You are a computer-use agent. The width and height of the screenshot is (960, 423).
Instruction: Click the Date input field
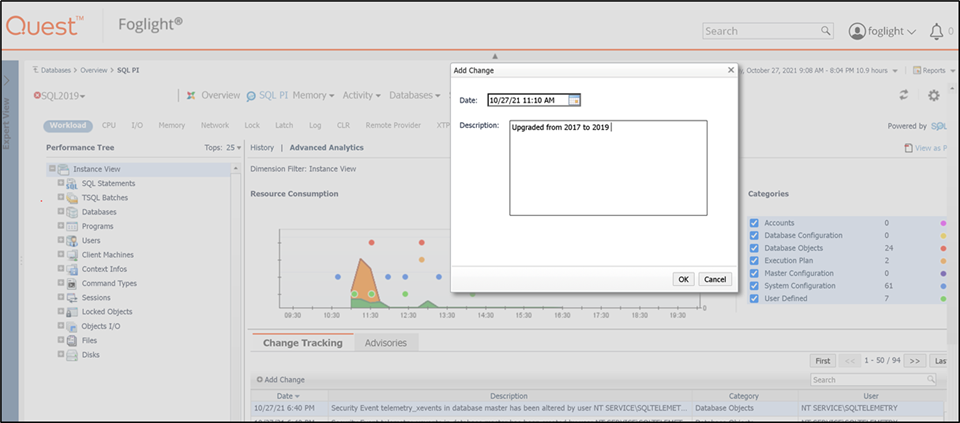[x=528, y=100]
